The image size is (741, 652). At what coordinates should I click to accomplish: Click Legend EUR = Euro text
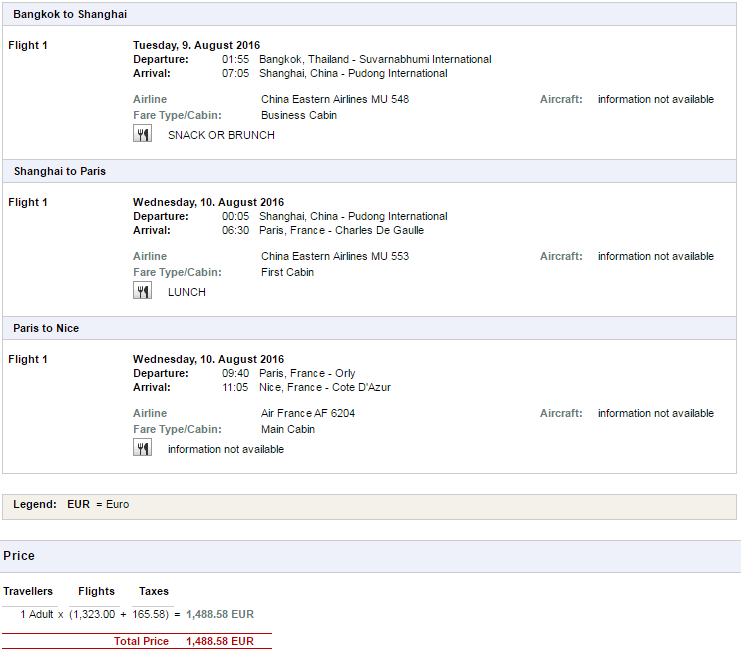tap(71, 505)
